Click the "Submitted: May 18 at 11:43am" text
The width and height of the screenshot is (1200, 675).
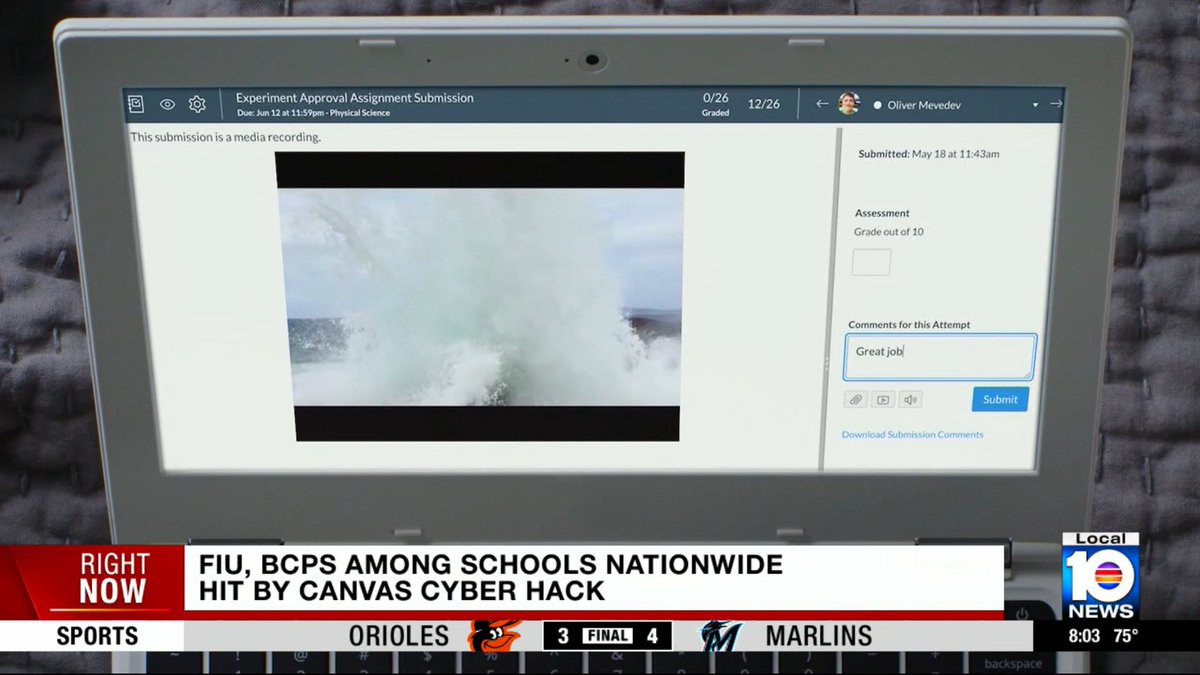929,154
